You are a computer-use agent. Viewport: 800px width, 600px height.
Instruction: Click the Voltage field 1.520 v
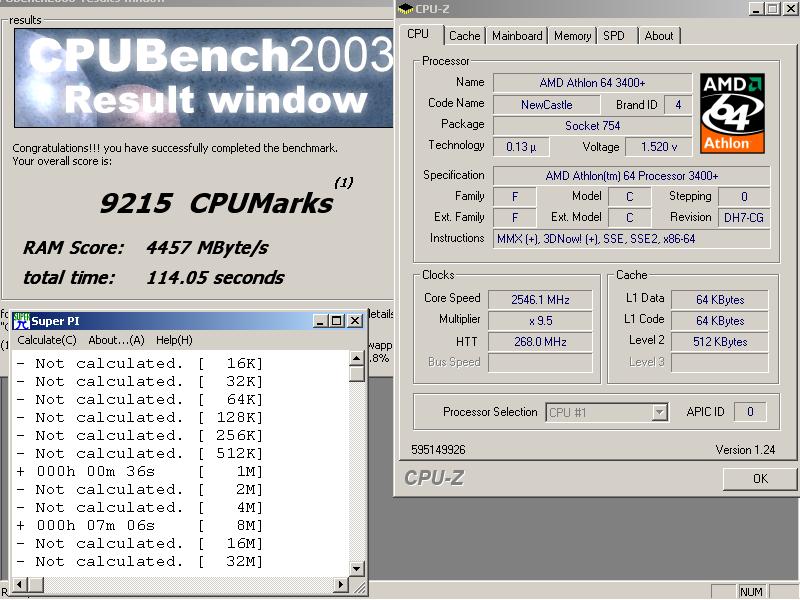click(659, 147)
